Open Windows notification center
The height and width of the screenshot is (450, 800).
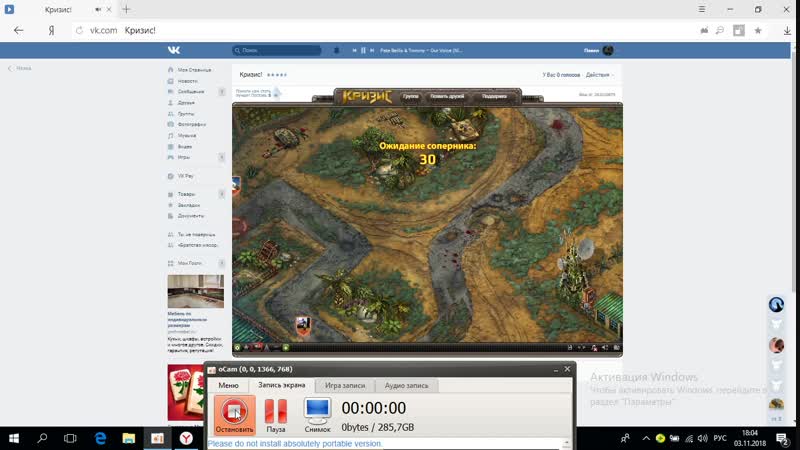782,438
